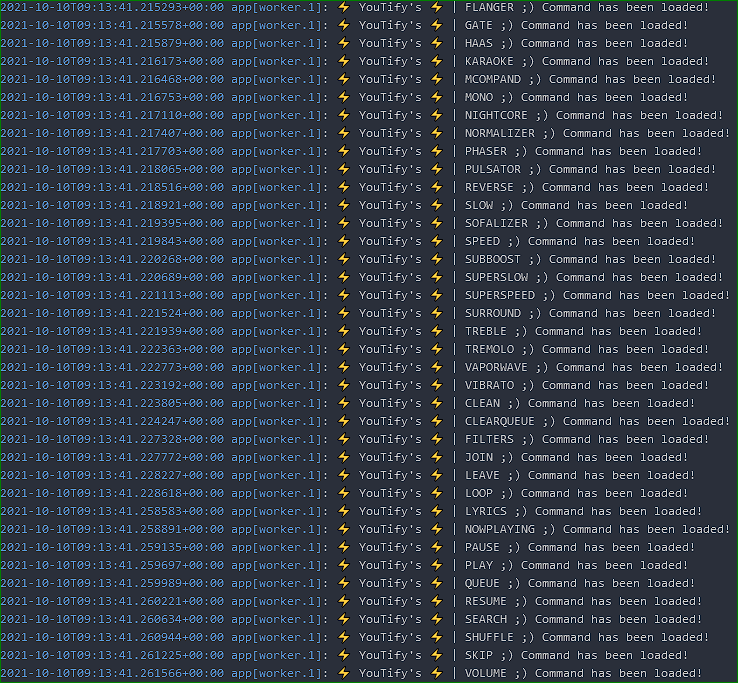
Task: Click the SEARCH command name
Action: coord(486,619)
